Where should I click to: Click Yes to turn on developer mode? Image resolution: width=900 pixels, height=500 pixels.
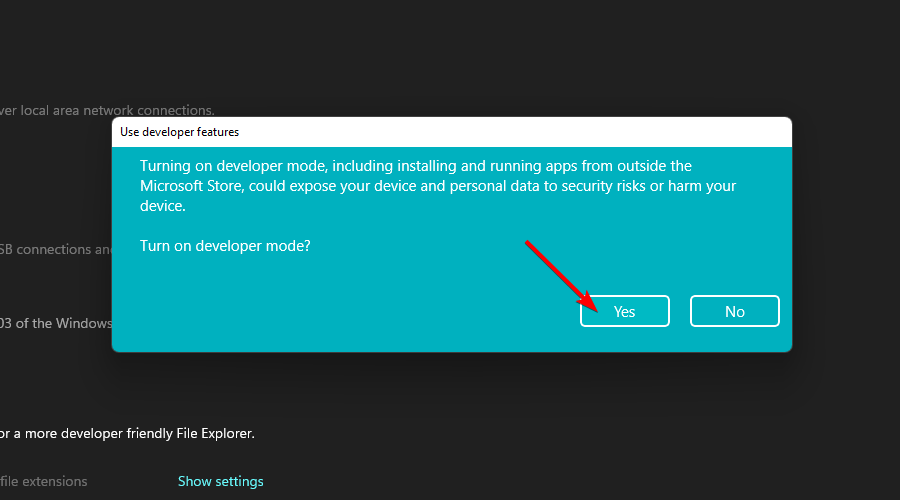point(624,311)
